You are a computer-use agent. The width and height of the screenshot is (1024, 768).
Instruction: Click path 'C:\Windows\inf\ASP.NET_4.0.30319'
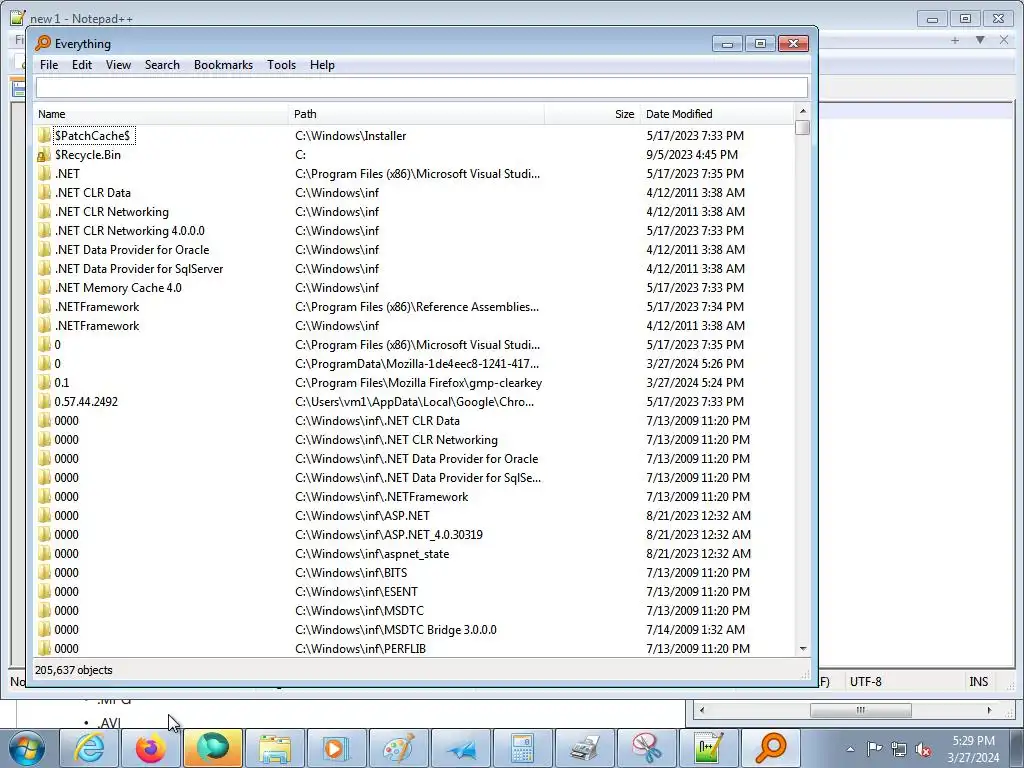(x=389, y=535)
